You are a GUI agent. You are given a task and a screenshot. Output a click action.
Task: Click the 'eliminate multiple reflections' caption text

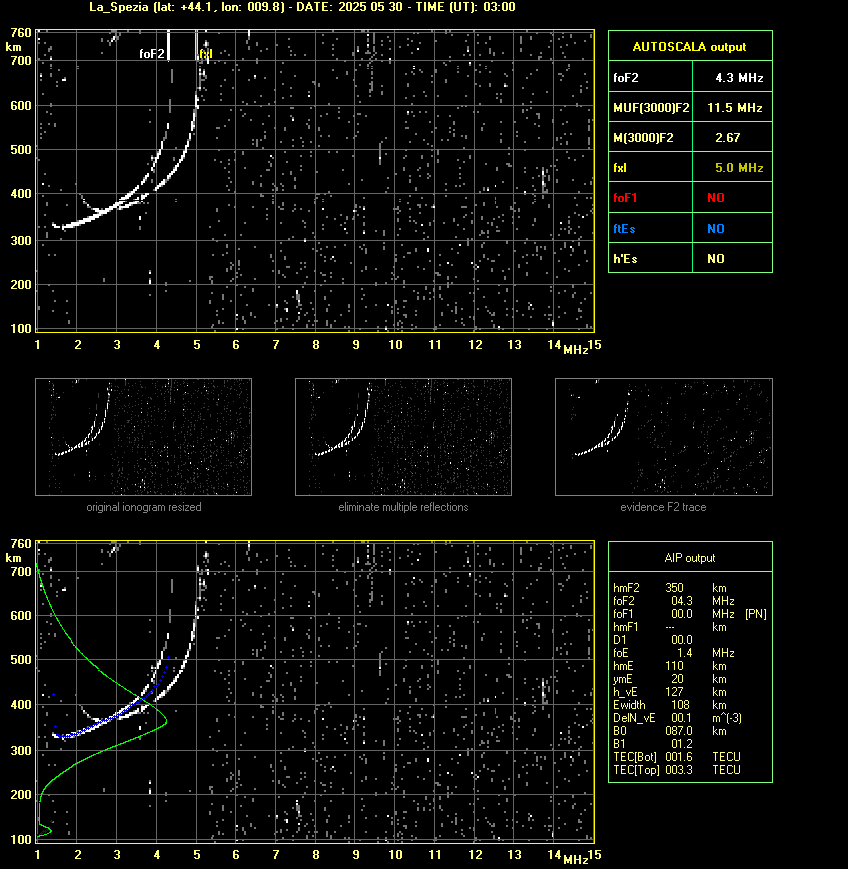click(x=403, y=507)
